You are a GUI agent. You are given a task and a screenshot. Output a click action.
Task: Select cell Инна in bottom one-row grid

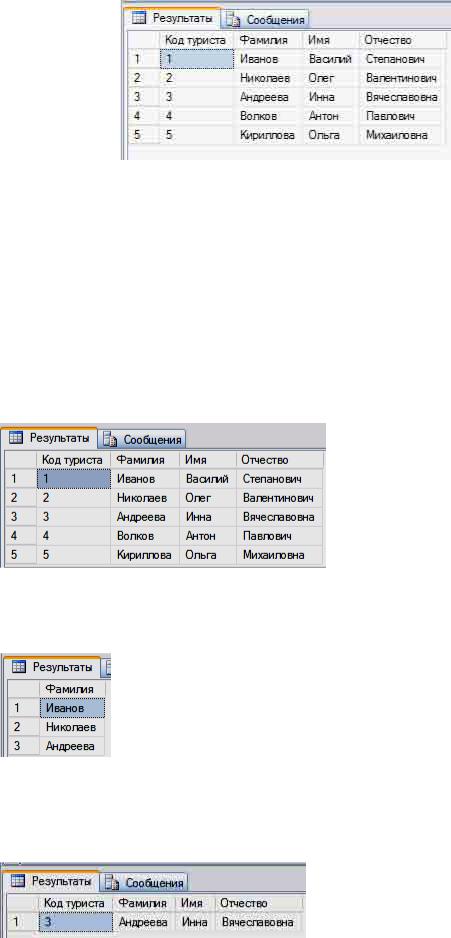click(x=196, y=922)
